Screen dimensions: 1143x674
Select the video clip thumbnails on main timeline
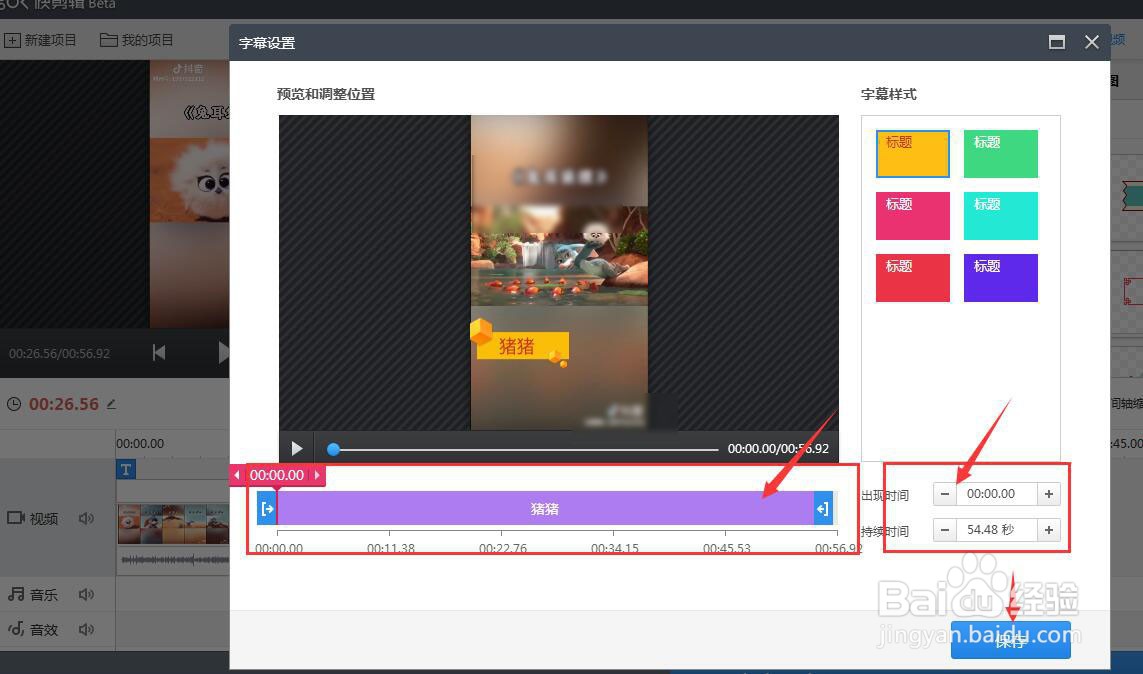tap(173, 524)
